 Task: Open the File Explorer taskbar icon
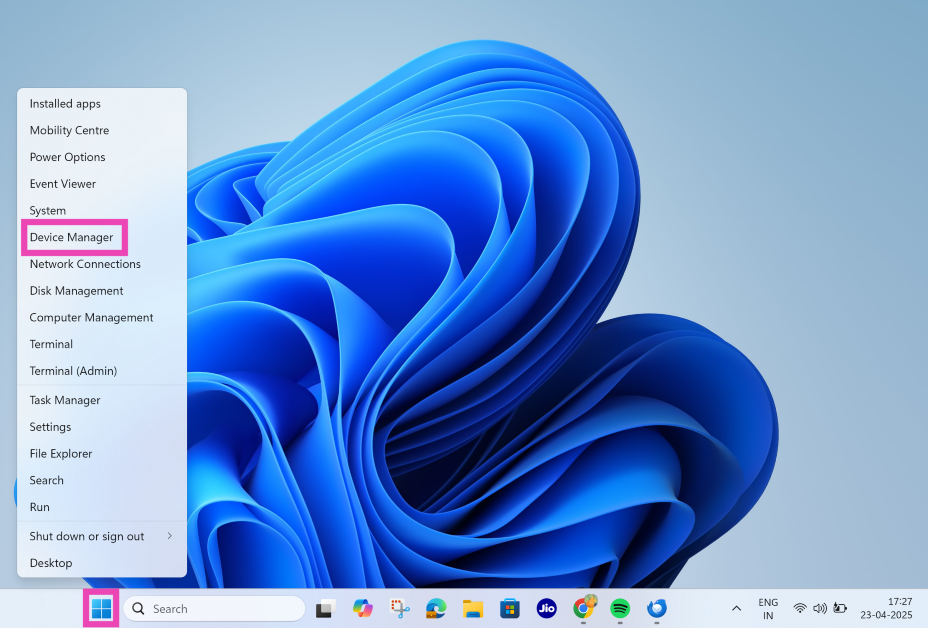point(473,608)
